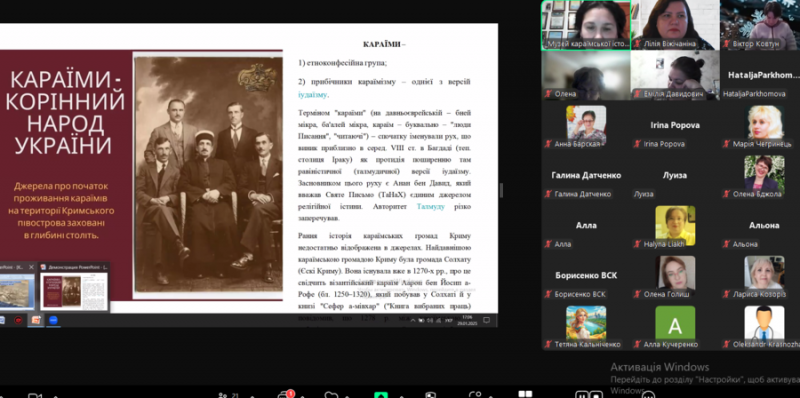The width and height of the screenshot is (800, 398).
Task: Click the УКР language indicator in shared taskbar
Action: click(x=449, y=321)
